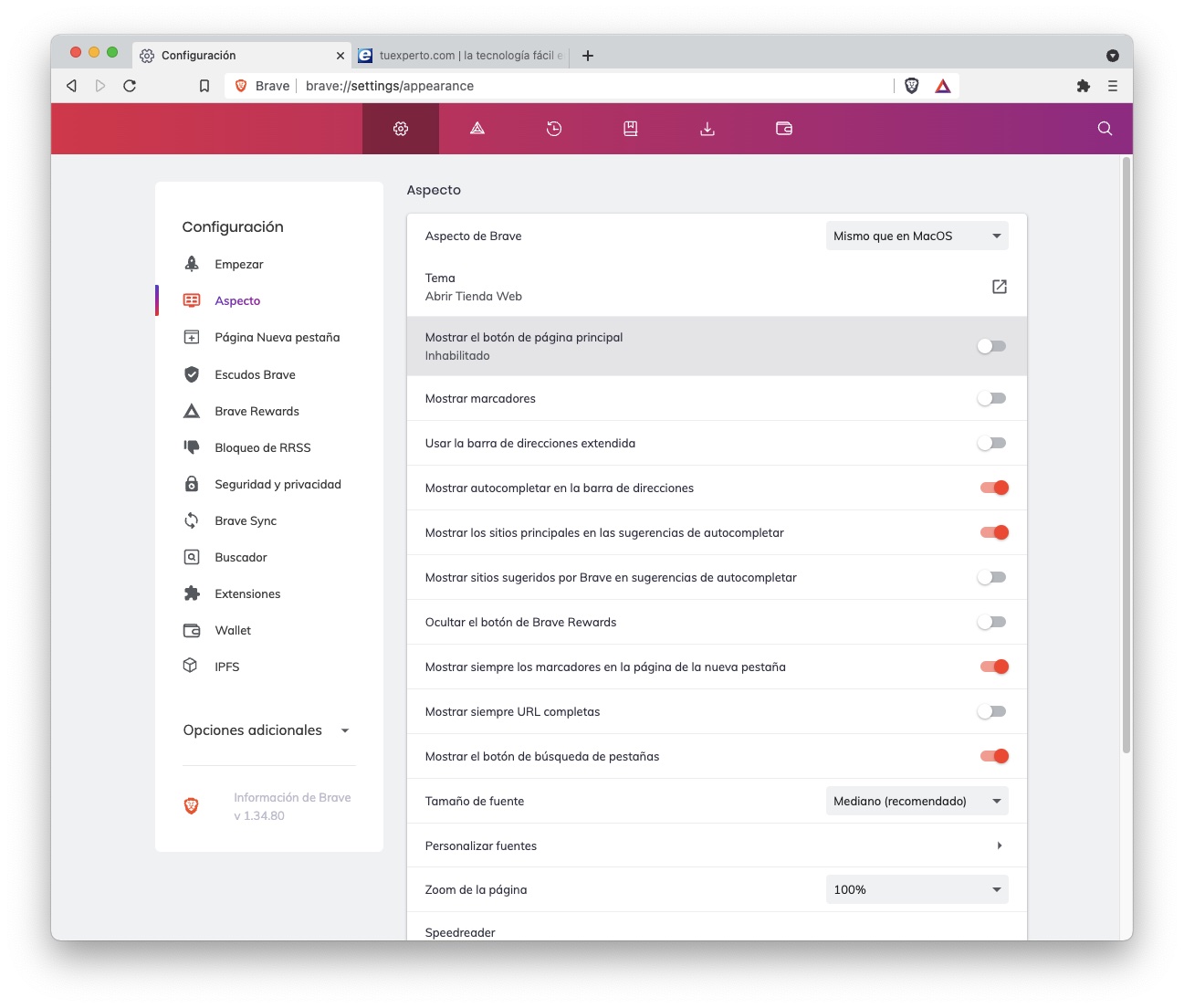Click the Brave Rewards triangle icon in address bar
1184x1008 pixels.
coord(943,86)
